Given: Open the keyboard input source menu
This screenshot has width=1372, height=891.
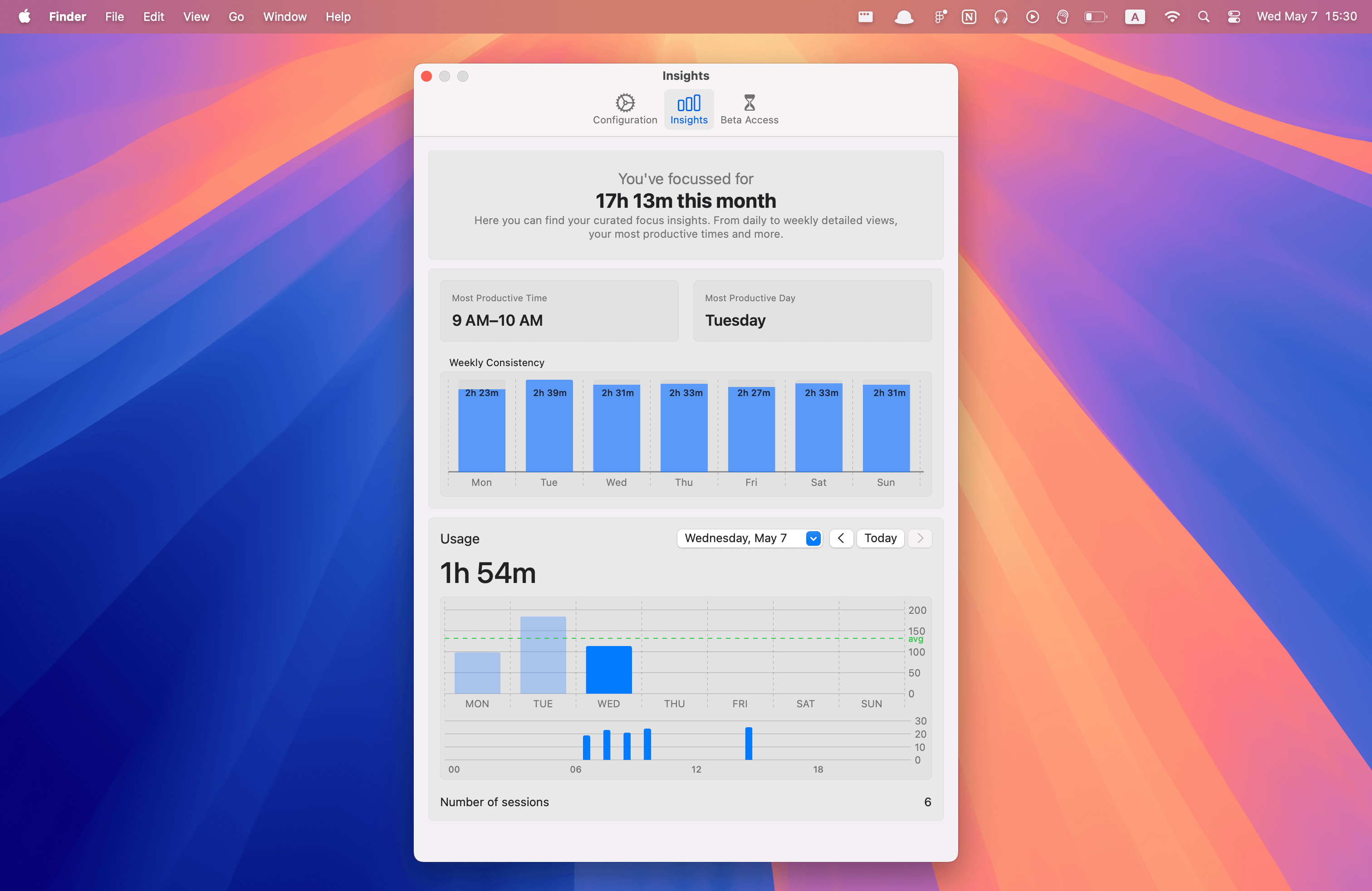Looking at the screenshot, I should (1135, 17).
